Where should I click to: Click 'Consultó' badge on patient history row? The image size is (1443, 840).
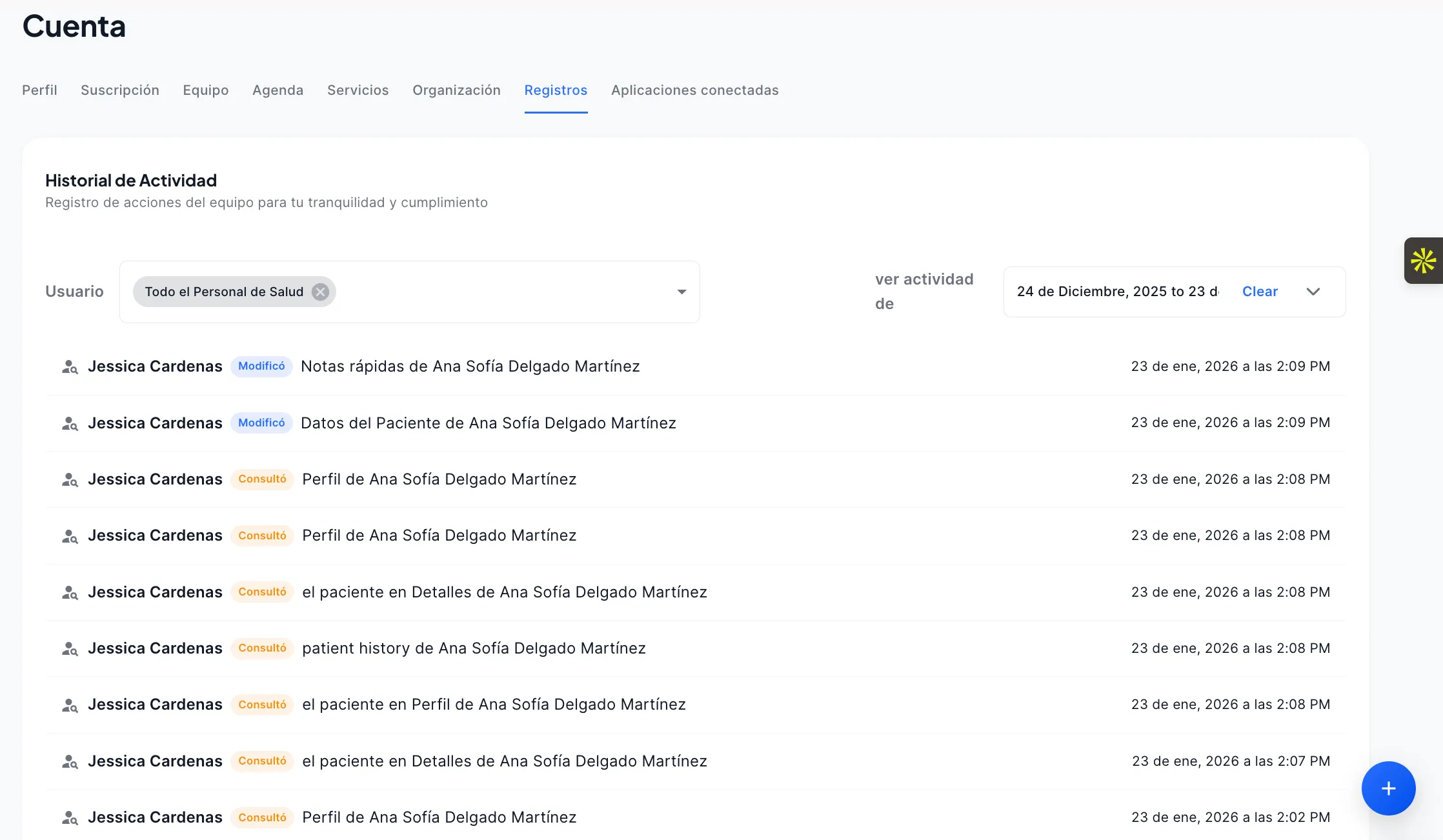click(x=262, y=648)
